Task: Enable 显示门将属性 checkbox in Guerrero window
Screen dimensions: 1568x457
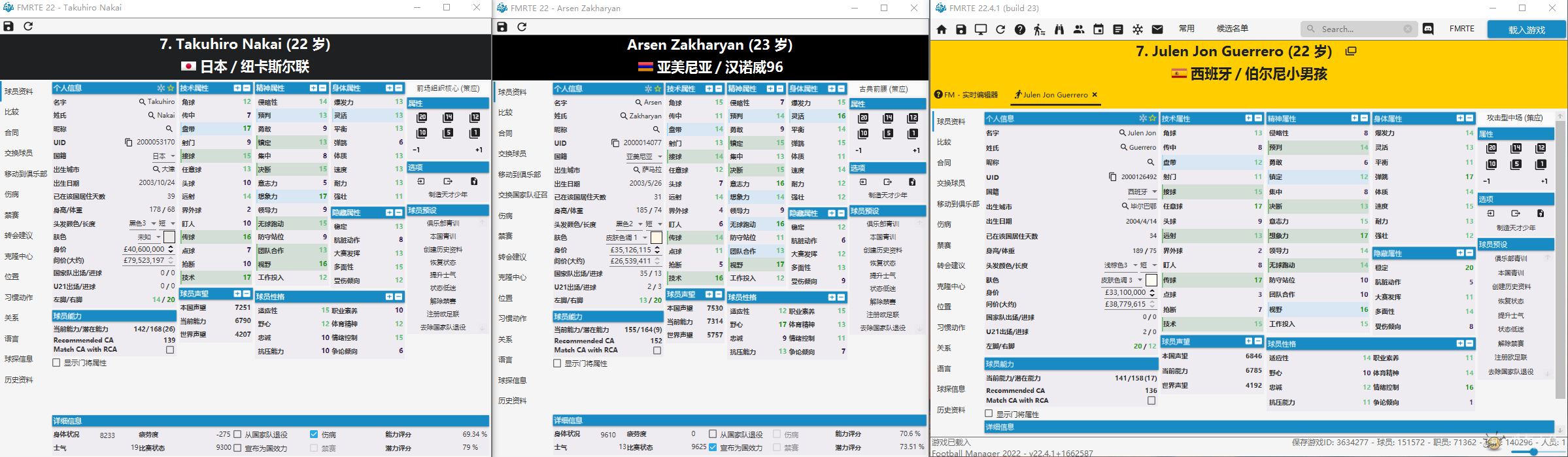Action: [x=989, y=414]
